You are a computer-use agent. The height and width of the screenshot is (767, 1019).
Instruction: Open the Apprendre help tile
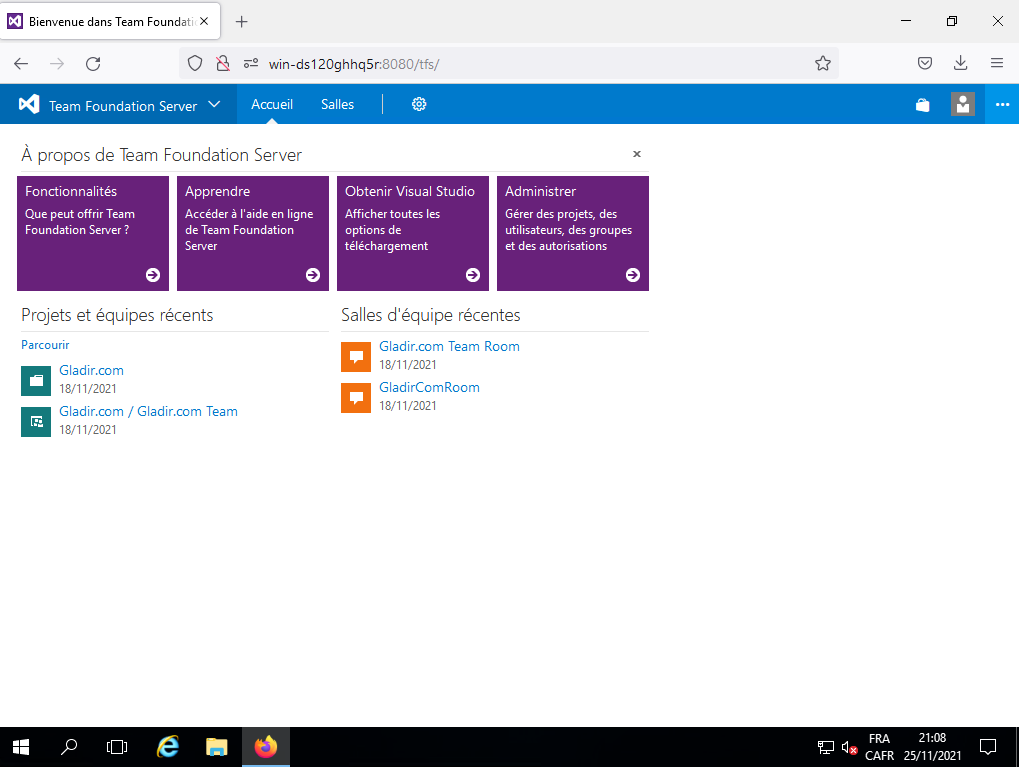click(x=253, y=233)
